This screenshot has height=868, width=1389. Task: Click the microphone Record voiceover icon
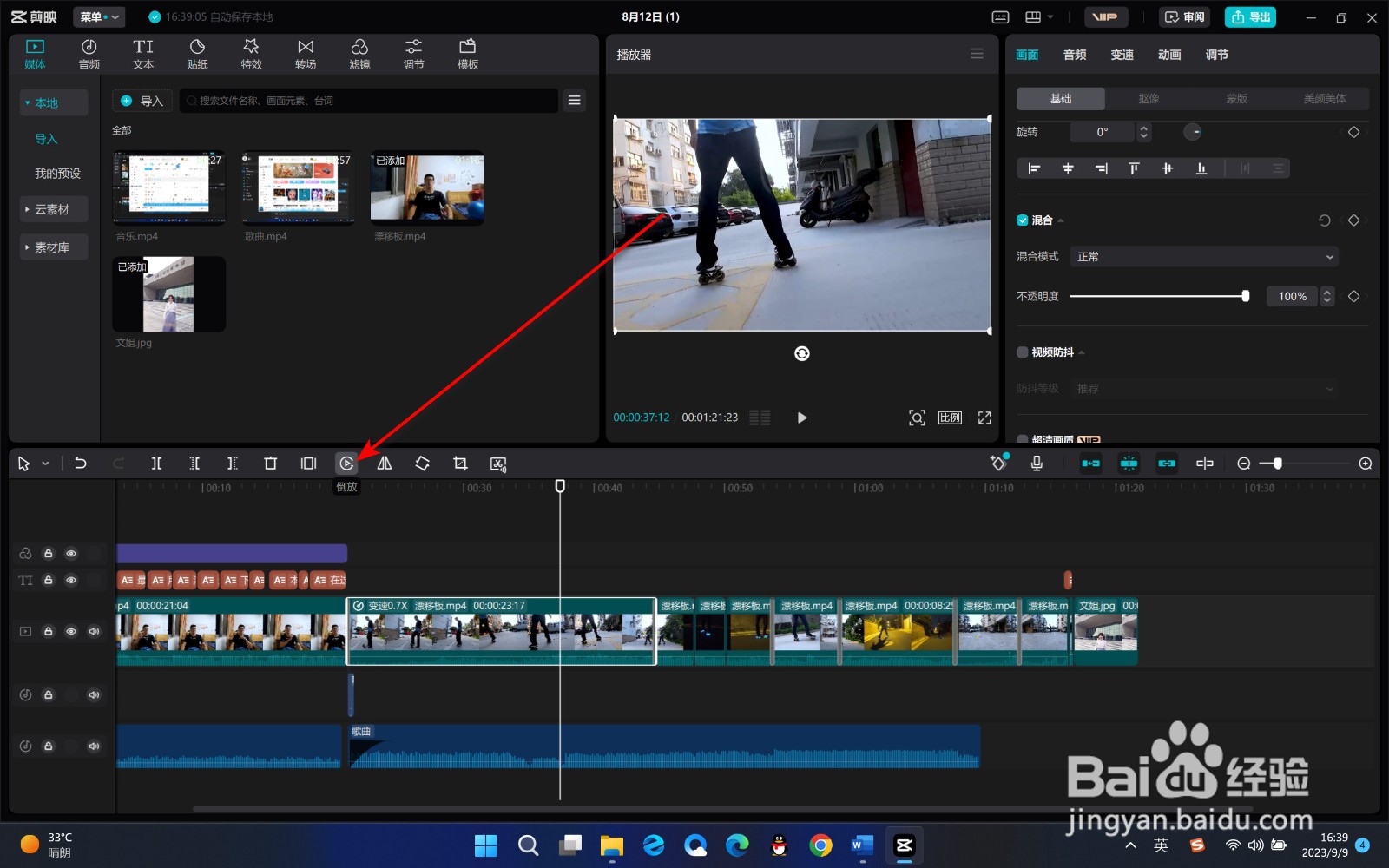click(1037, 464)
